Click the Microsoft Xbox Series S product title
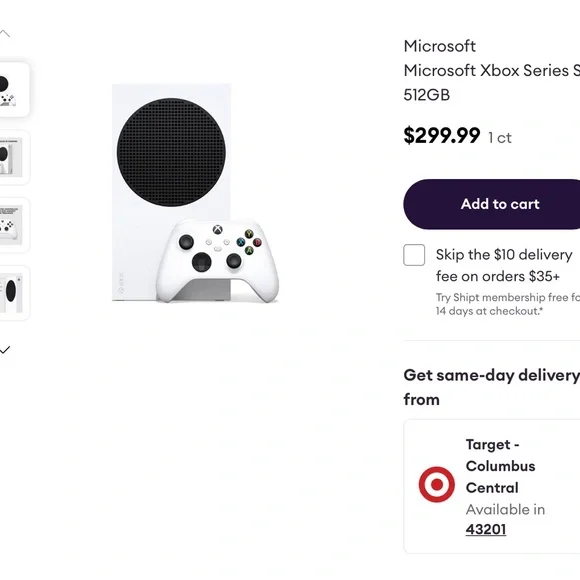The image size is (580, 580). pos(492,82)
